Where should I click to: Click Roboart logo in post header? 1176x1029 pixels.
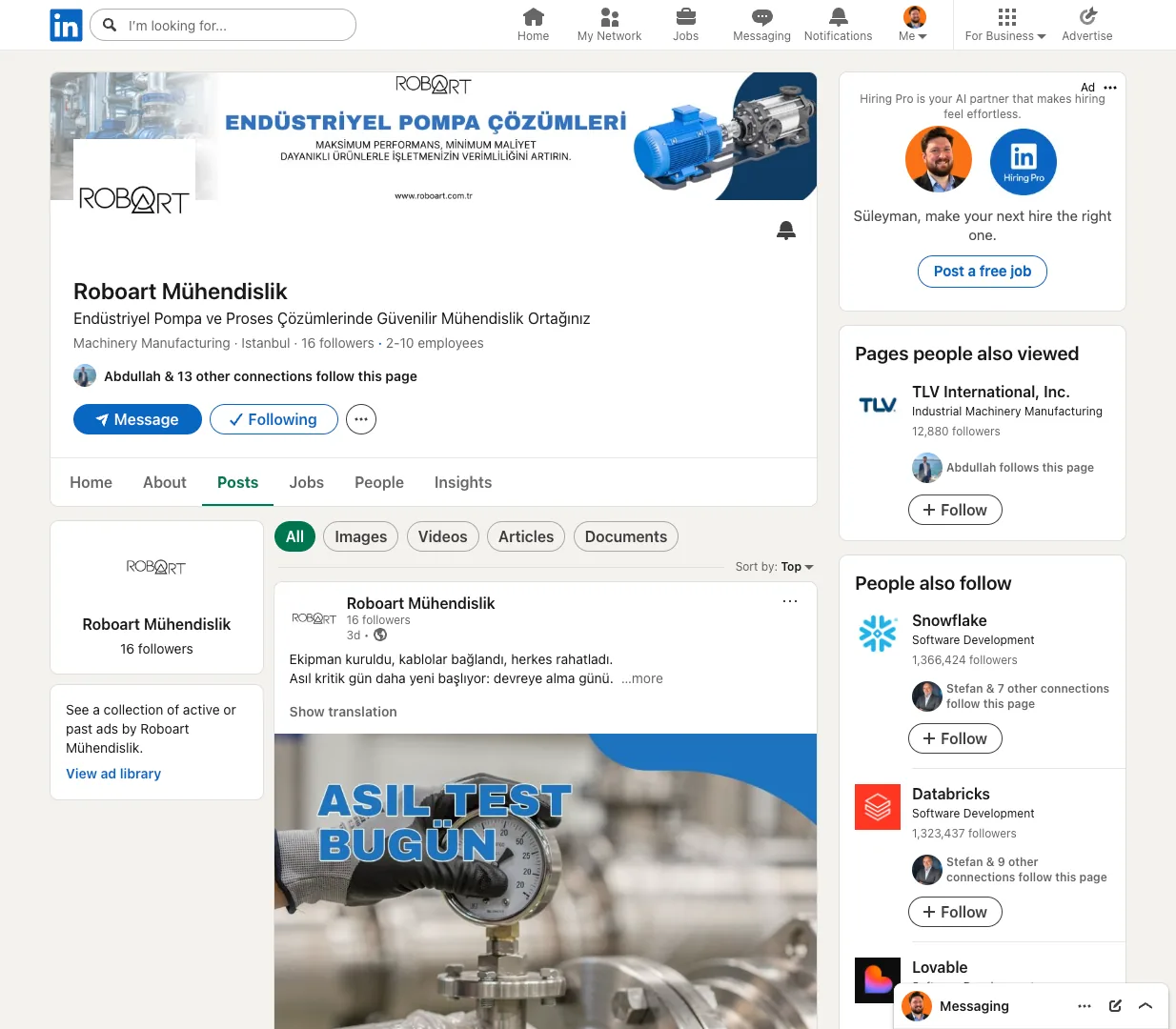[x=314, y=618]
